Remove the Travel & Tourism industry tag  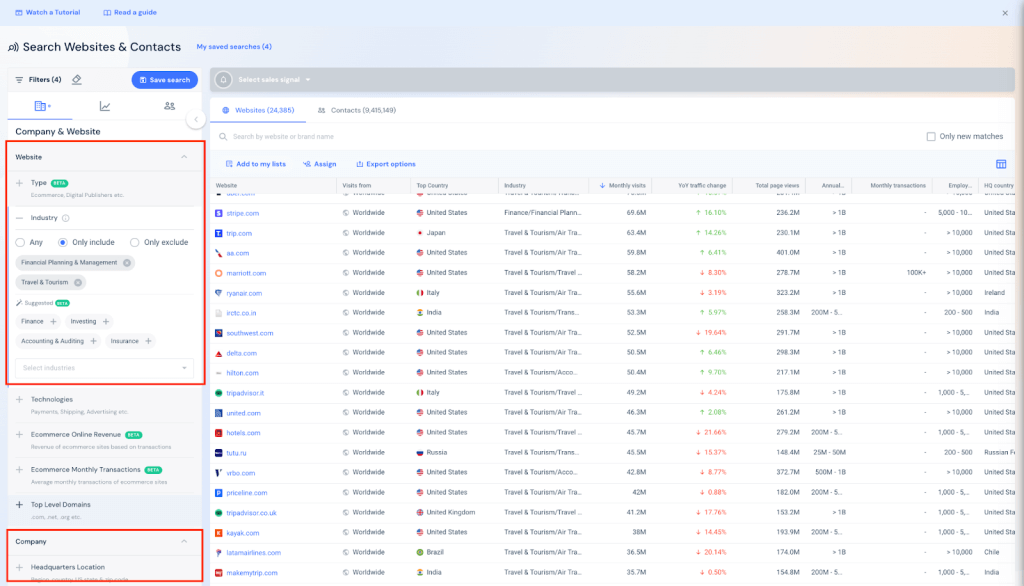coord(78,283)
